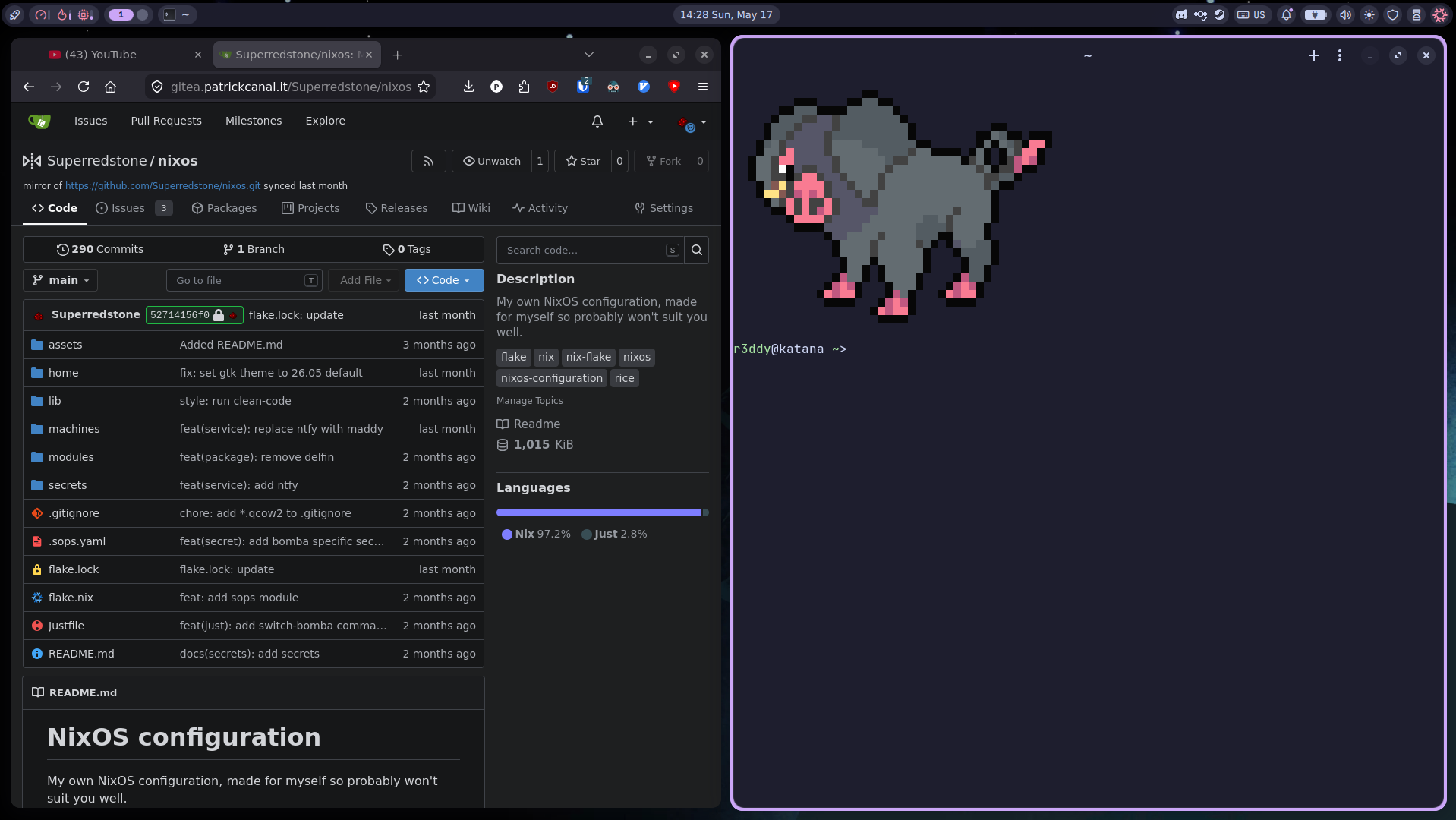Click Manage Topics
Image resolution: width=1456 pixels, height=820 pixels.
click(x=530, y=401)
